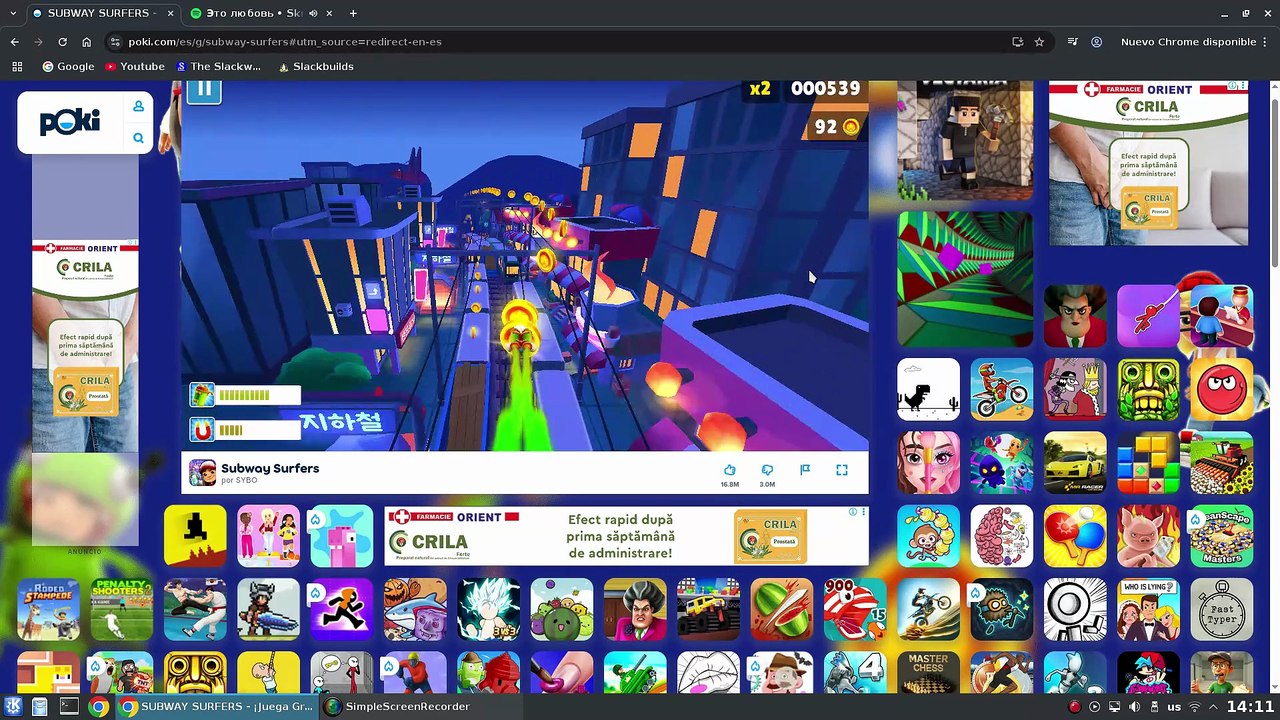This screenshot has width=1280, height=720.
Task: Launch Chrome from the taskbar shortcut
Action: (x=98, y=707)
